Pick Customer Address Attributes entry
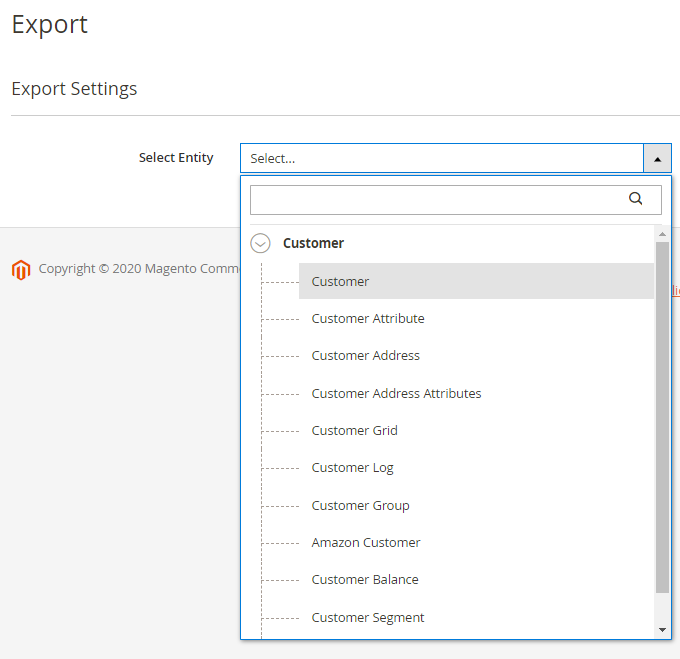Screen dimensions: 680x659 tap(396, 394)
